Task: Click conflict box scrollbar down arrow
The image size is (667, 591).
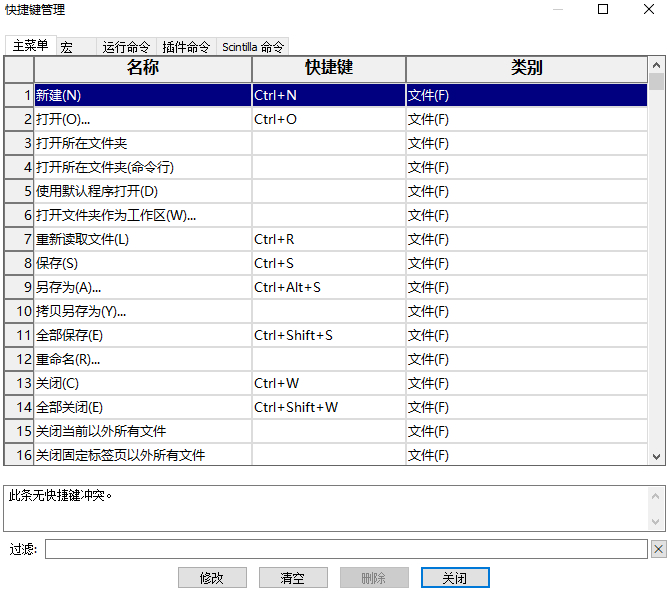Action: (x=656, y=521)
